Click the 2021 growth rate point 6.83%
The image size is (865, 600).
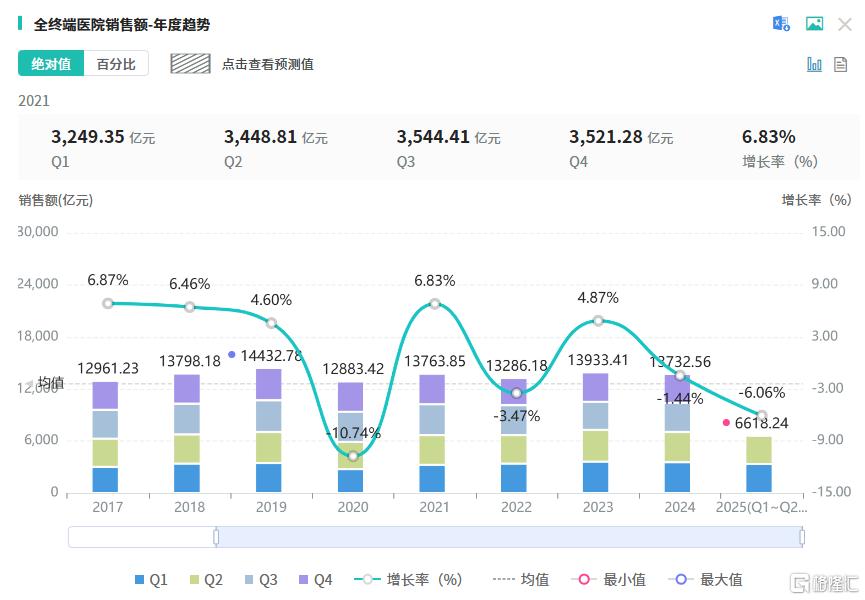435,304
